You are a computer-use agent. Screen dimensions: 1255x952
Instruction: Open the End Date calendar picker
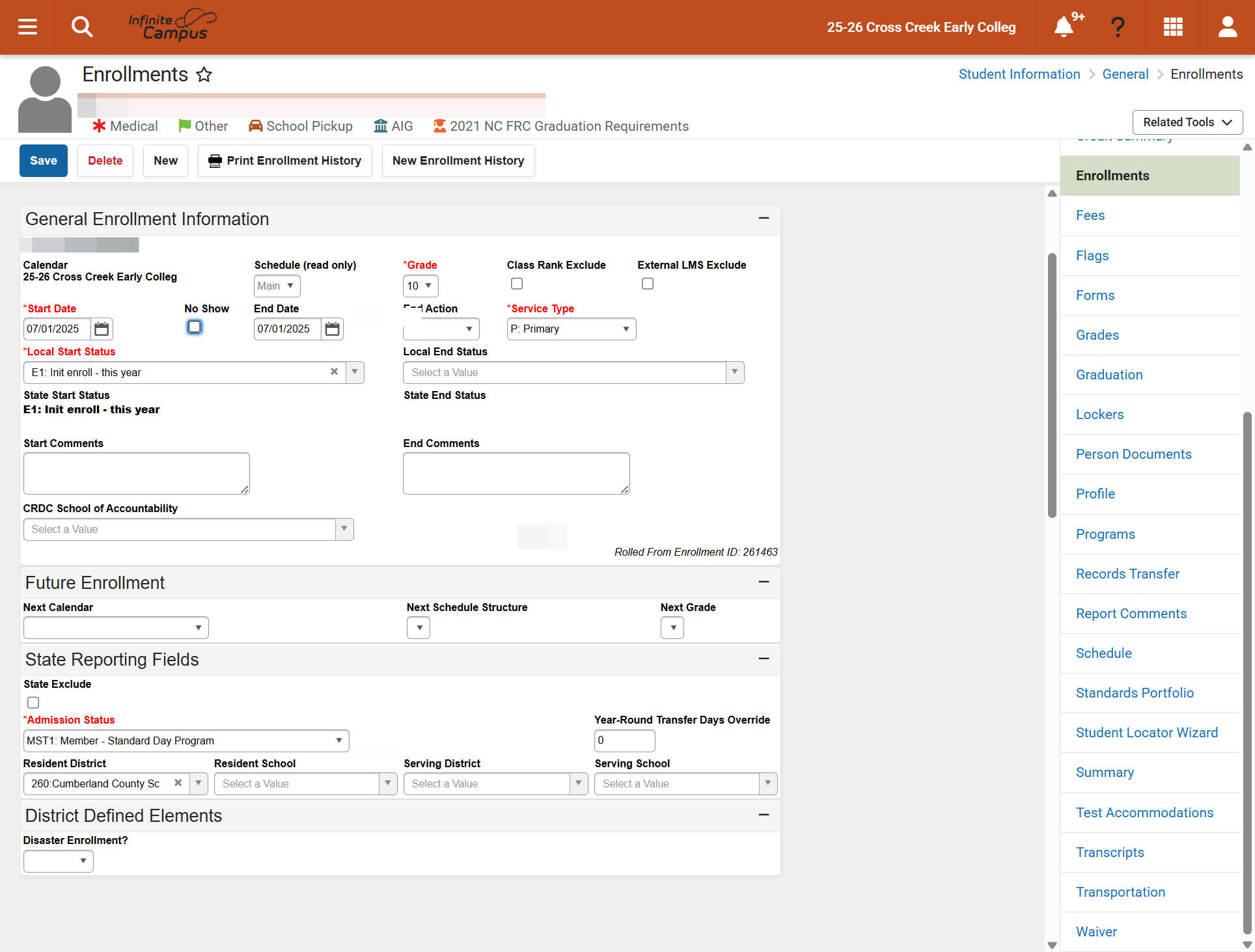(332, 329)
